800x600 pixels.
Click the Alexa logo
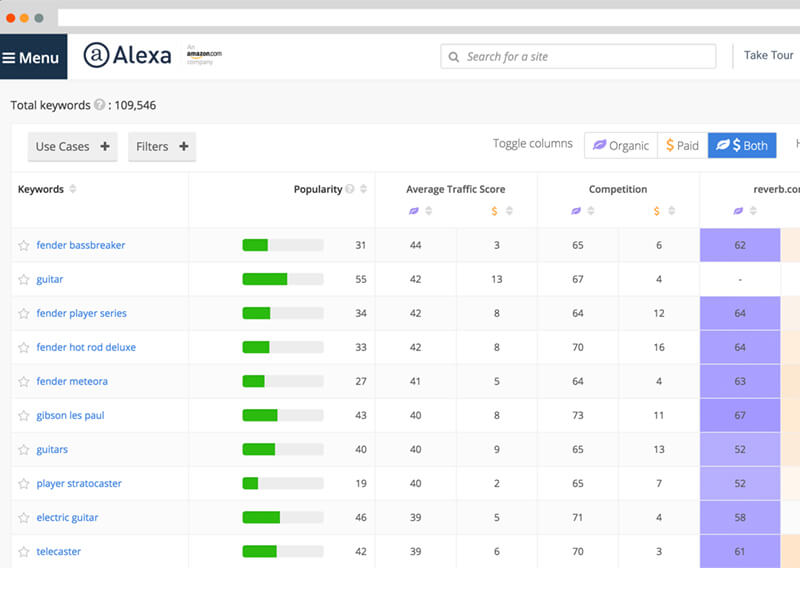tap(128, 55)
